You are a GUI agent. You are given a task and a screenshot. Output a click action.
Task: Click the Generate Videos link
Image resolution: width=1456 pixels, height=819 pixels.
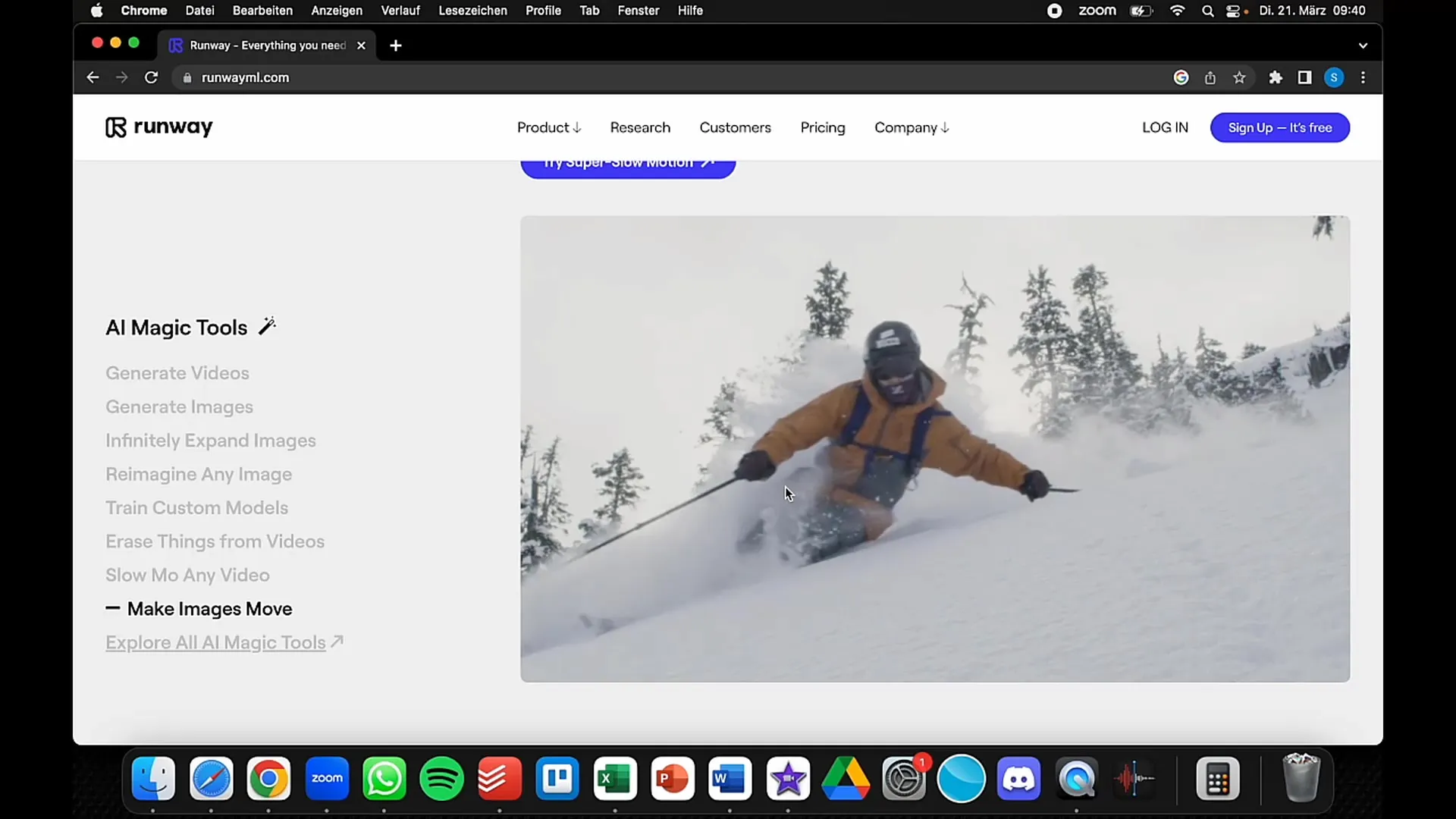tap(178, 372)
